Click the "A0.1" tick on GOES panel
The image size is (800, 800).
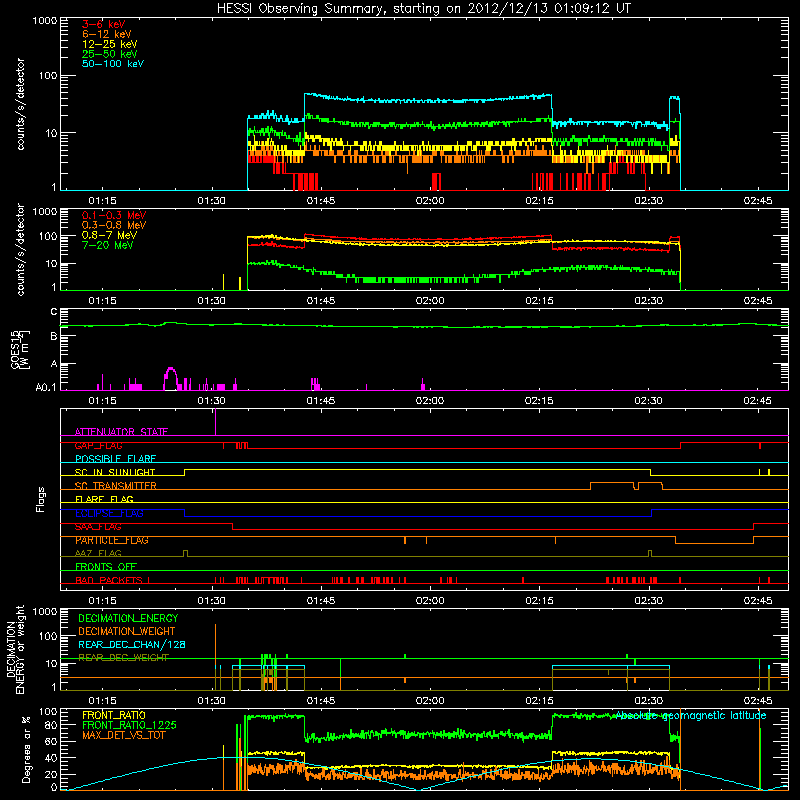pyautogui.click(x=46, y=387)
